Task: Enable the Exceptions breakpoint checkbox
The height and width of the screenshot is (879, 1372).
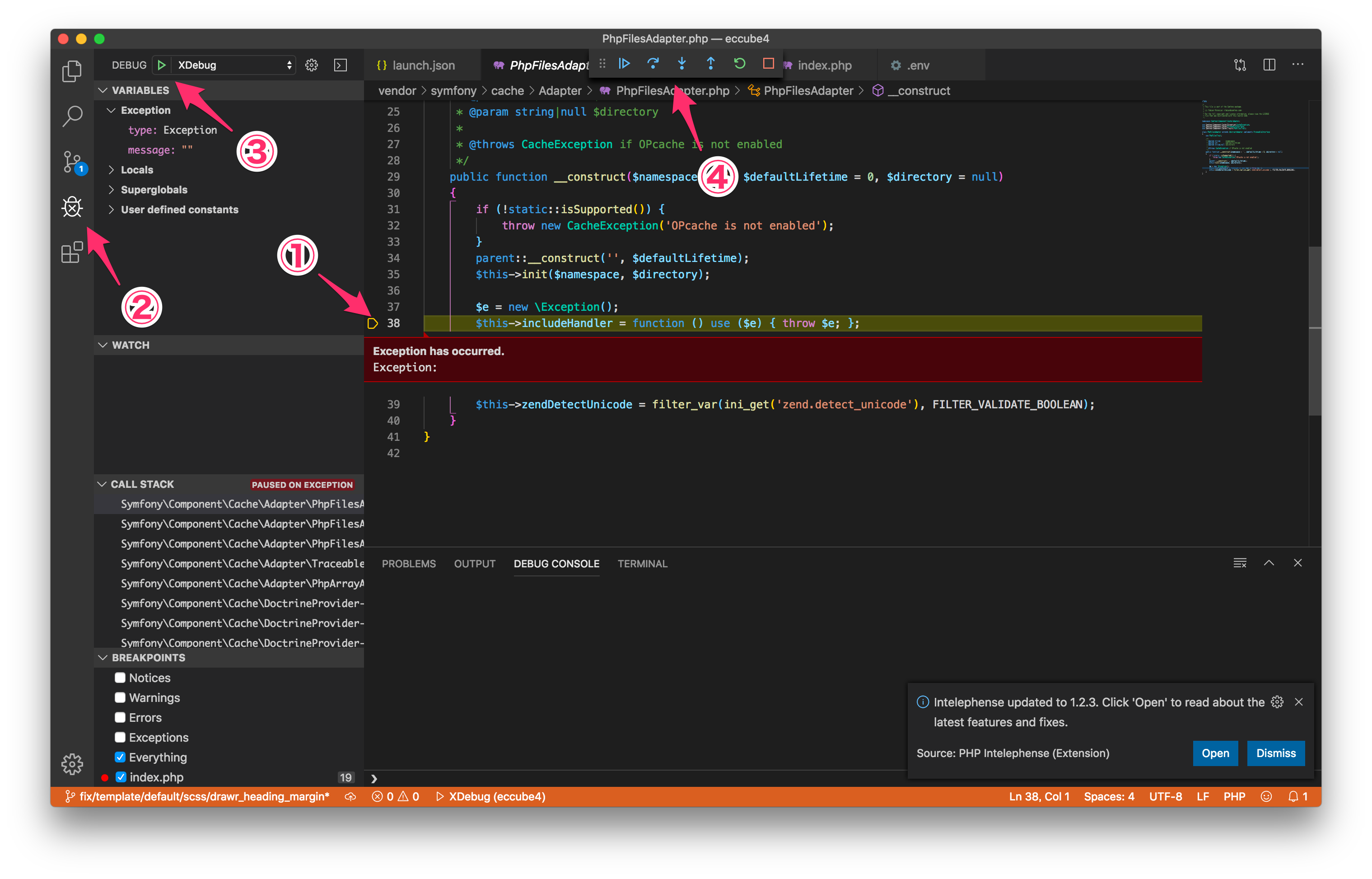Action: pos(120,737)
